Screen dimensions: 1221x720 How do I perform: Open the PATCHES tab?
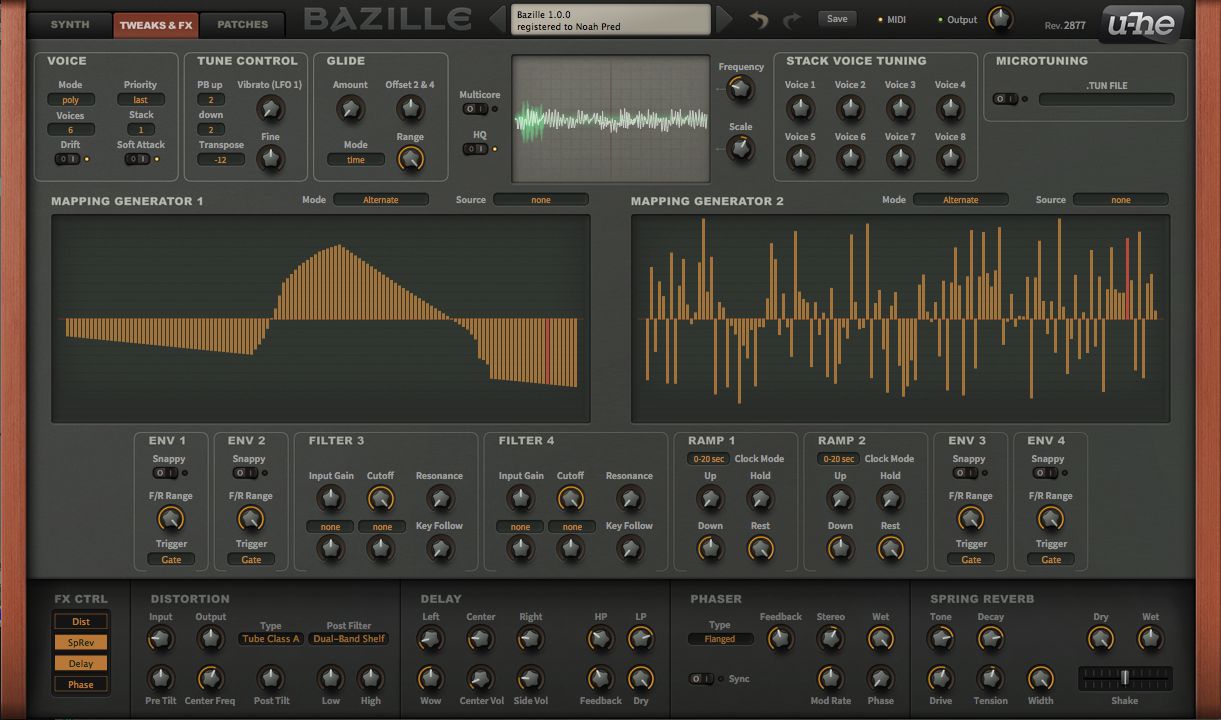(242, 24)
